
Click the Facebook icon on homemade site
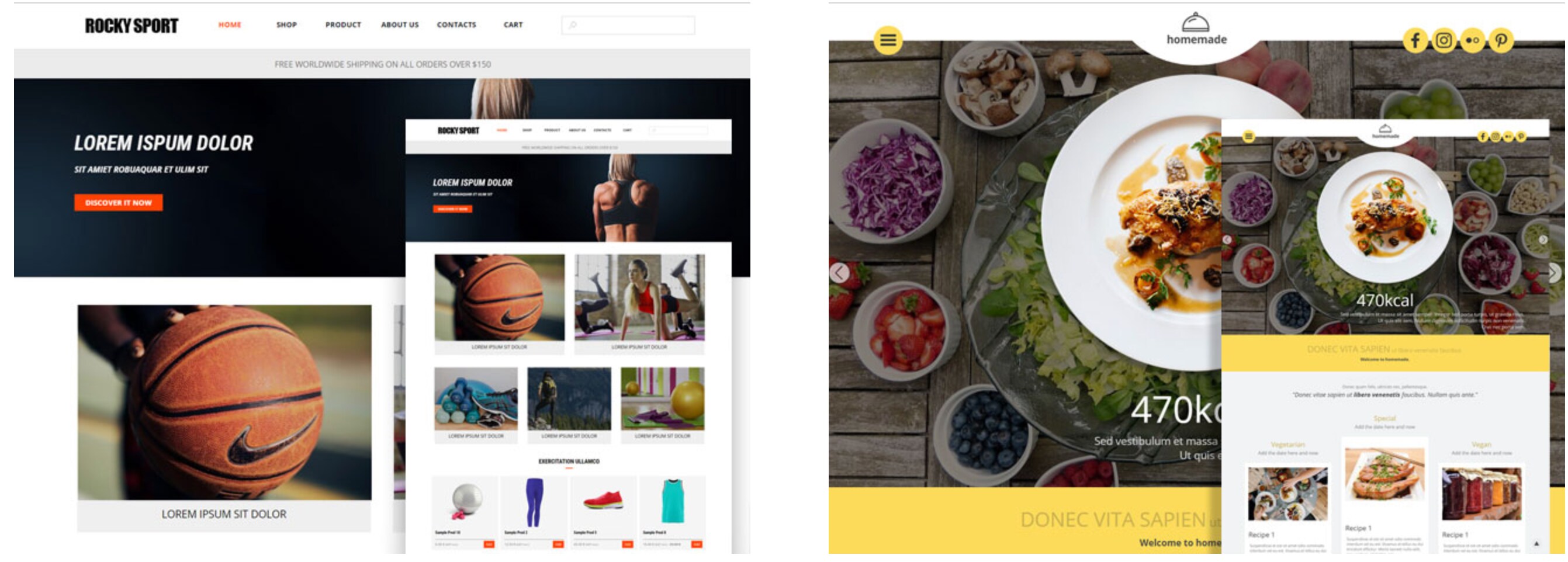pos(1416,41)
